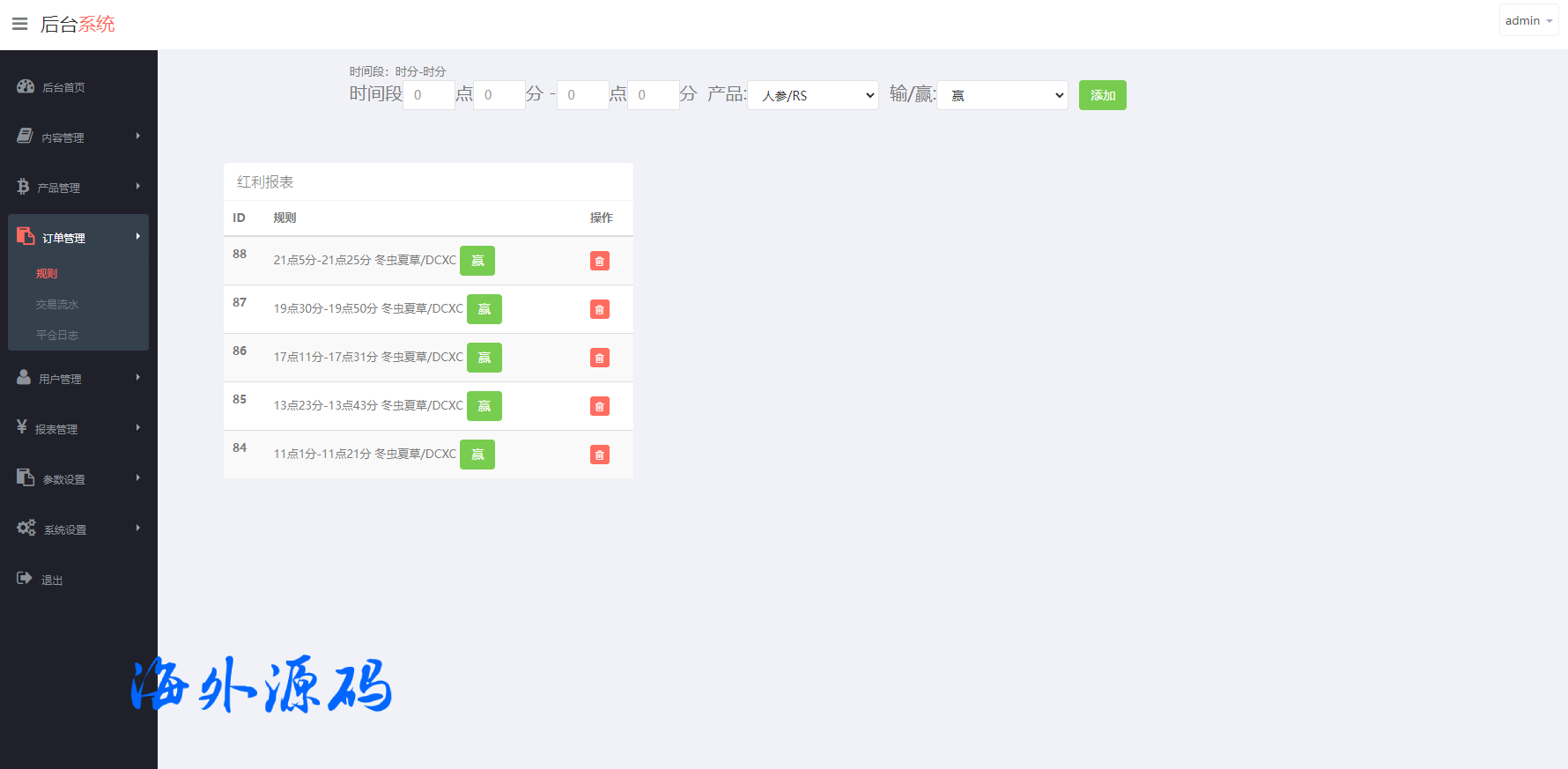Click the trash icon for rule 86
Viewport: 1568px width, 769px height.
tap(599, 358)
